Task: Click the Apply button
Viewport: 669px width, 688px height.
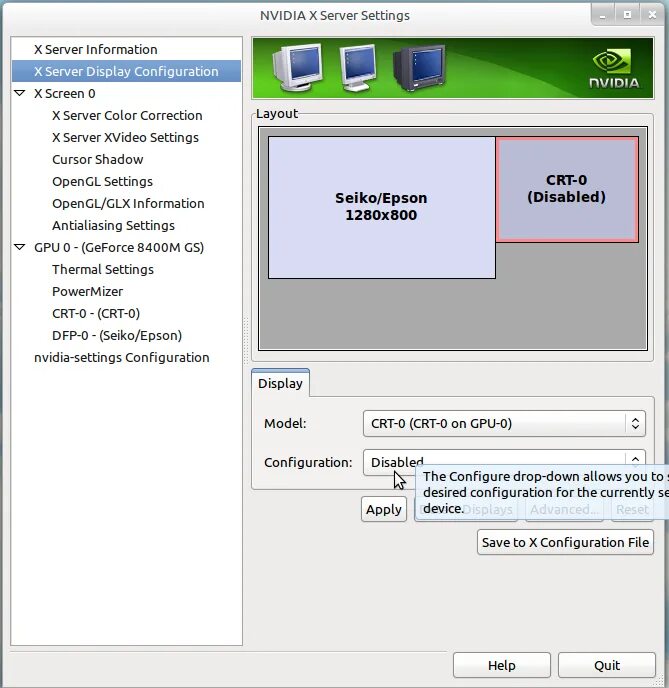Action: click(384, 509)
